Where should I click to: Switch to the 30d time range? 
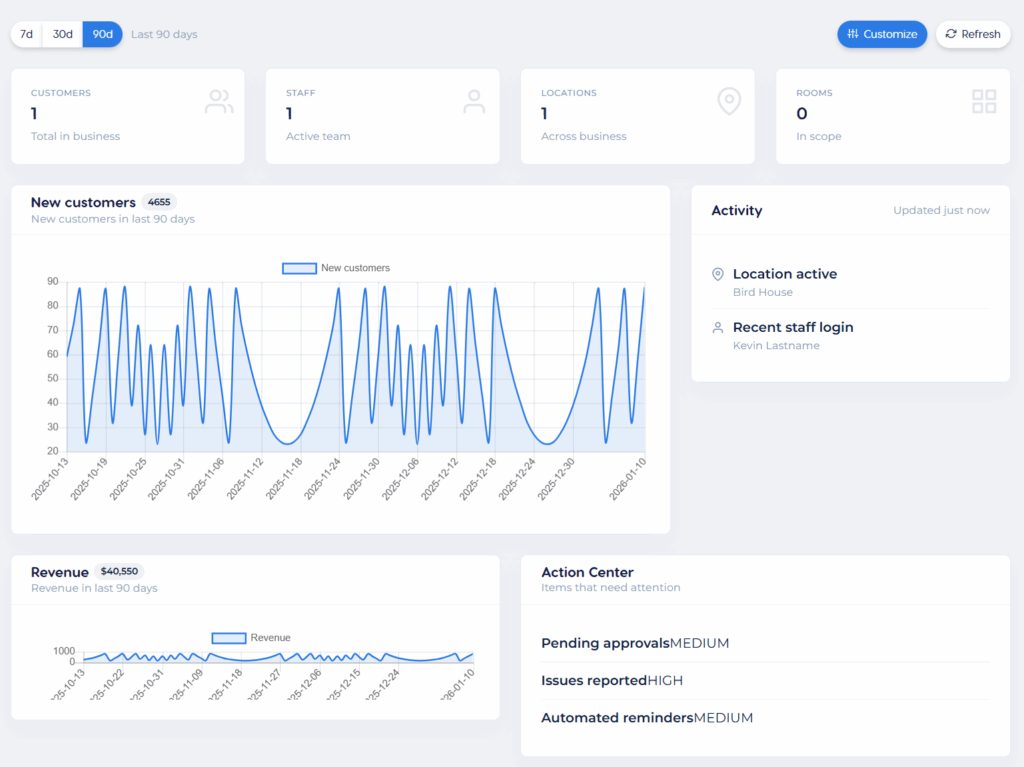click(63, 34)
